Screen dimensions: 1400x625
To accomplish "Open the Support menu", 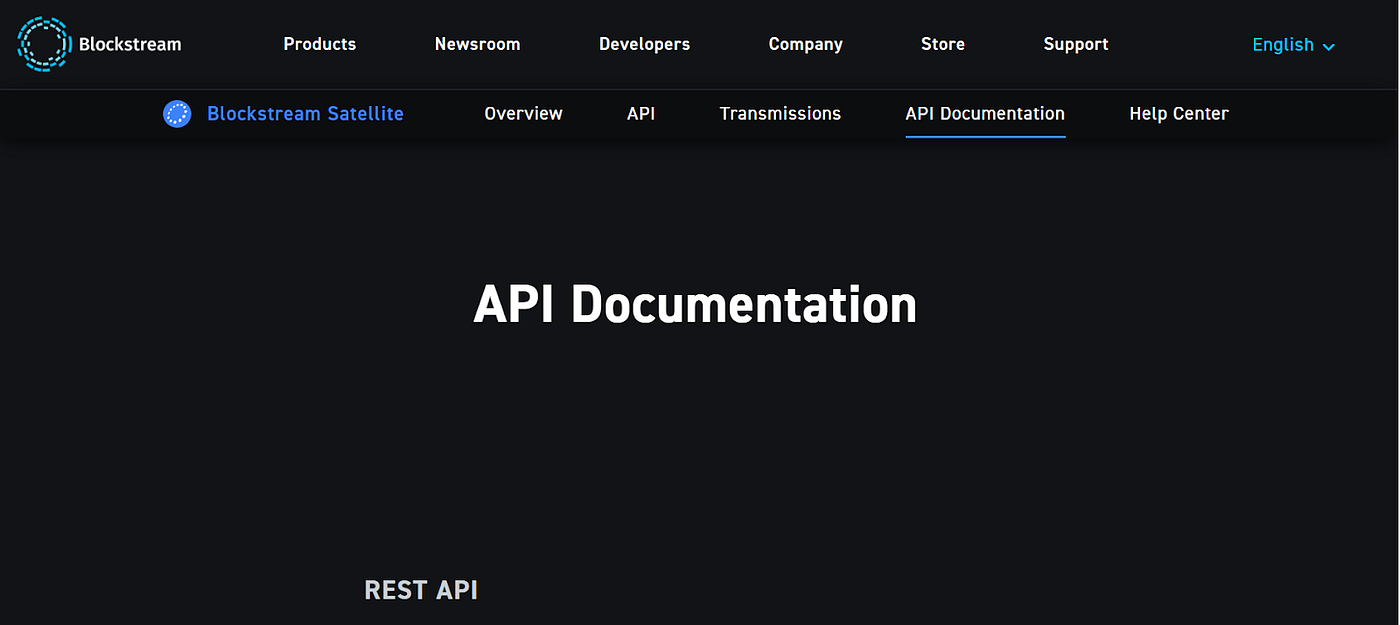I will tap(1076, 44).
